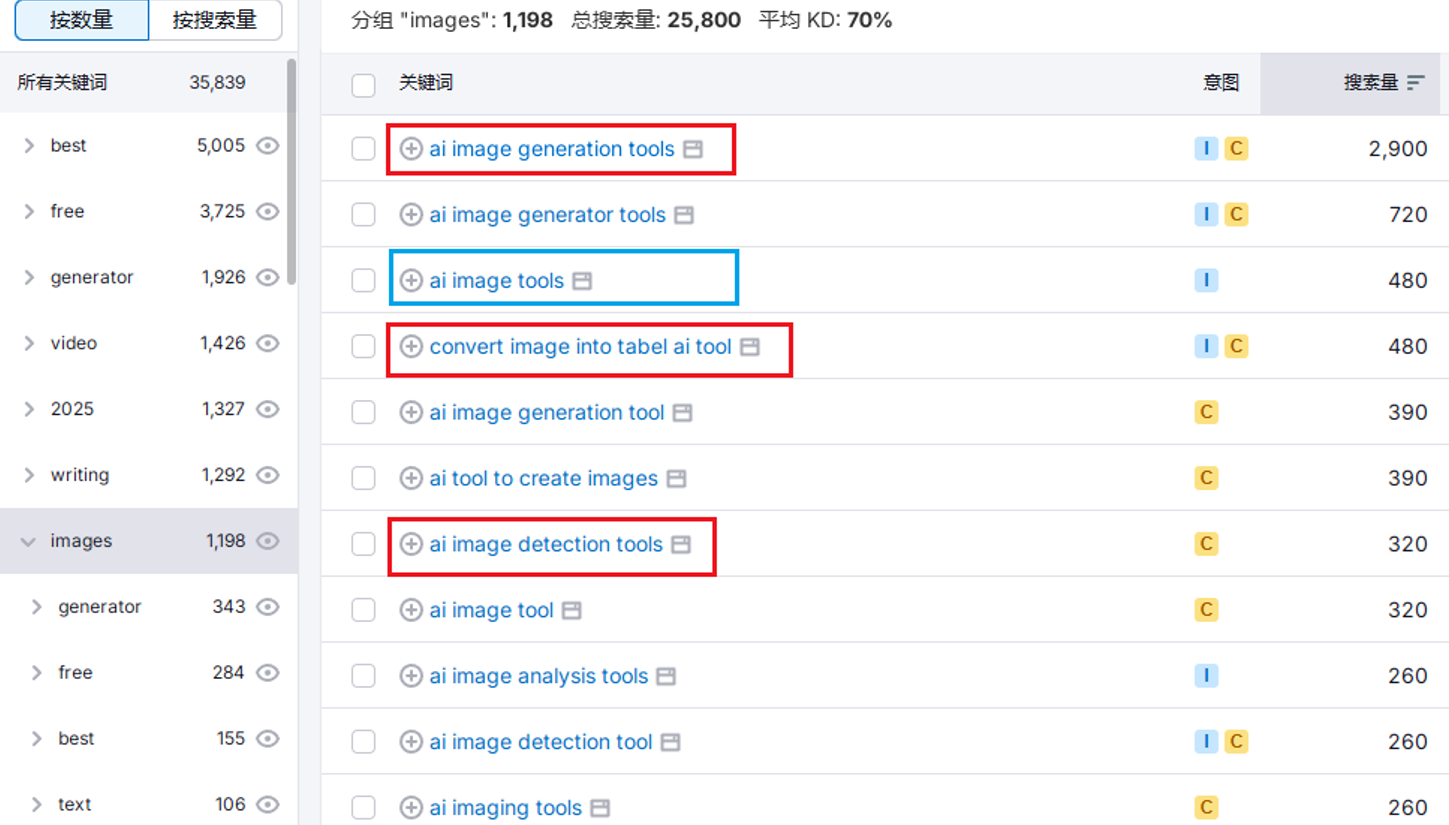Open the 'ai image detection tools' keyword link

point(545,544)
